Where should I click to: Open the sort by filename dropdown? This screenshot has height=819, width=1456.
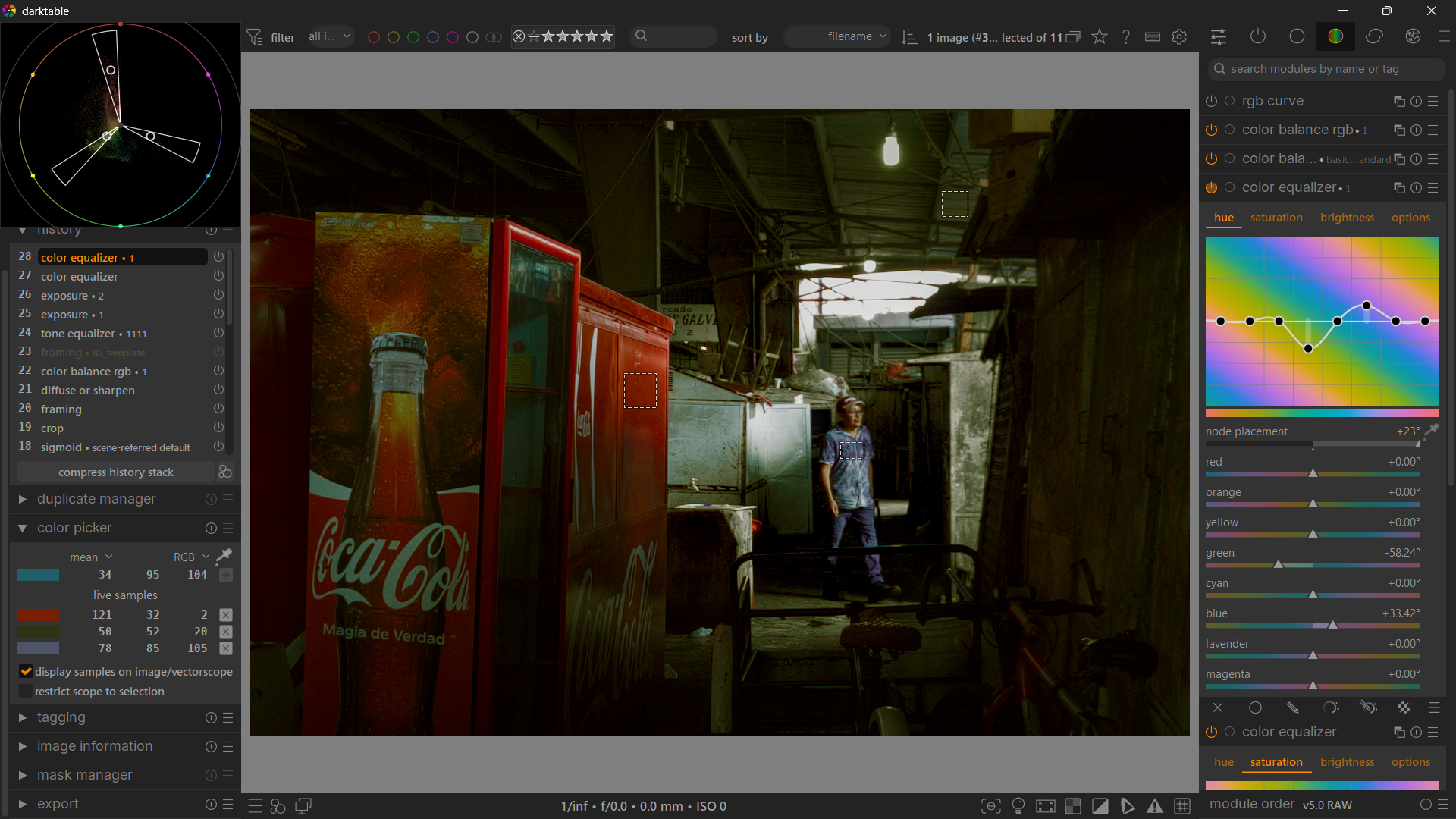[x=837, y=36]
